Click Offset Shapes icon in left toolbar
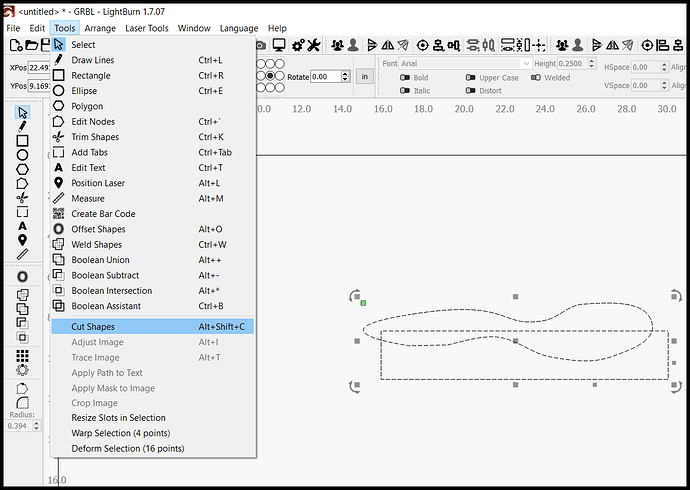This screenshot has height=490, width=690. tap(22, 277)
